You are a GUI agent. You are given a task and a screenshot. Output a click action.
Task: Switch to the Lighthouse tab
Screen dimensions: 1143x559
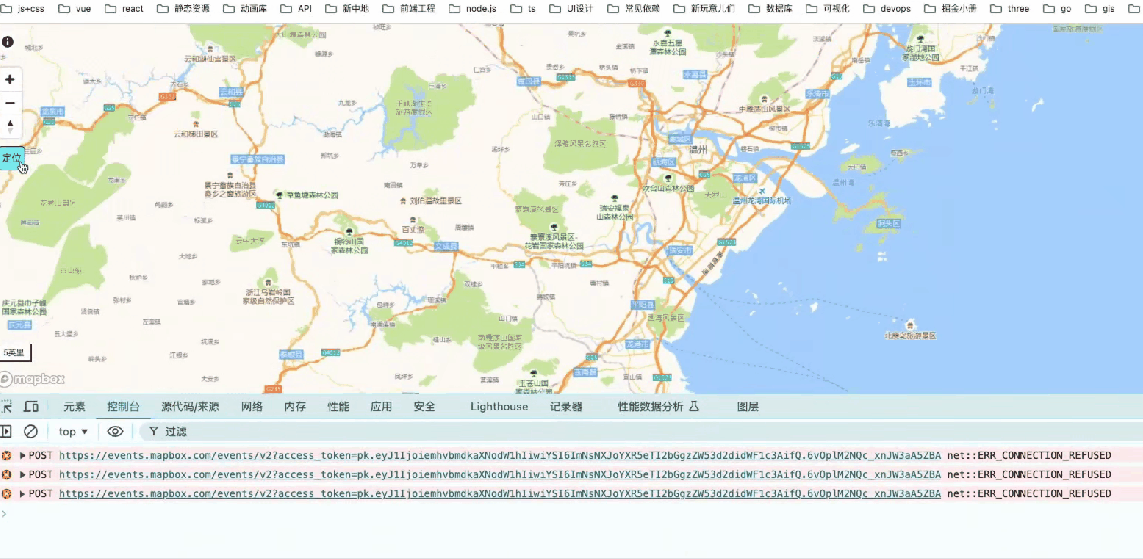coord(499,407)
